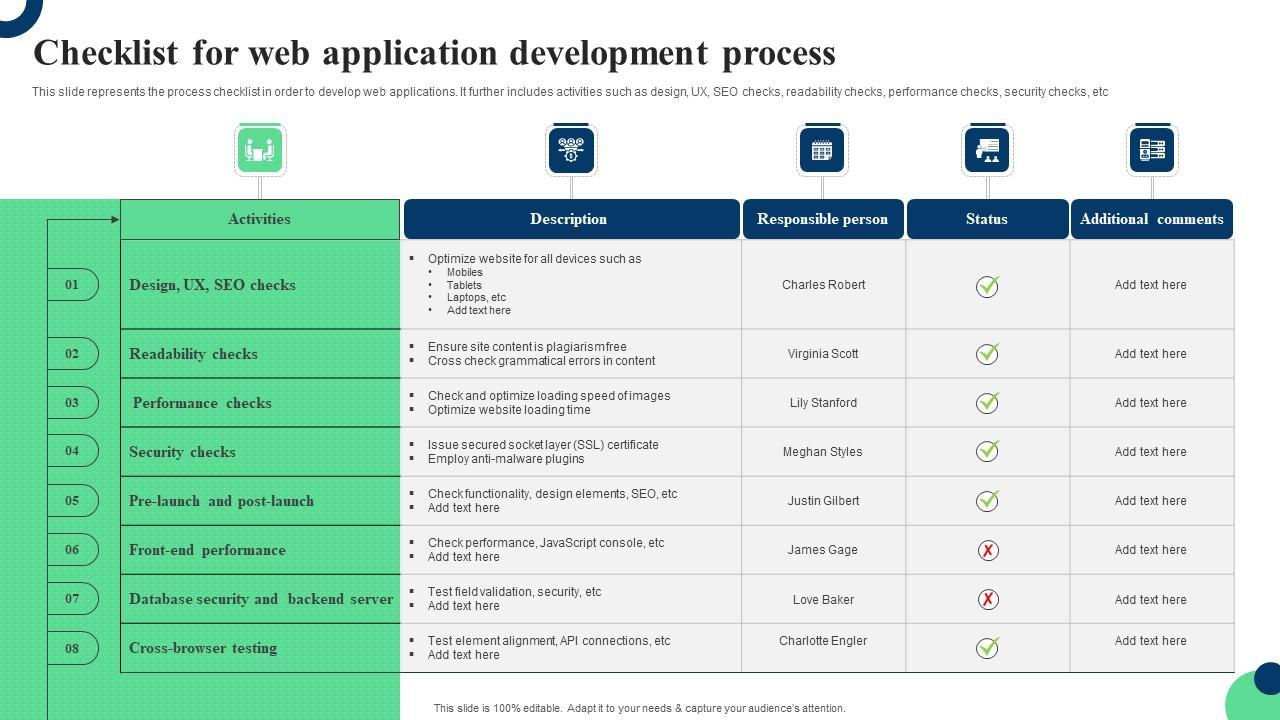Click the name 'James Gage'
The width and height of the screenshot is (1280, 720).
click(822, 550)
